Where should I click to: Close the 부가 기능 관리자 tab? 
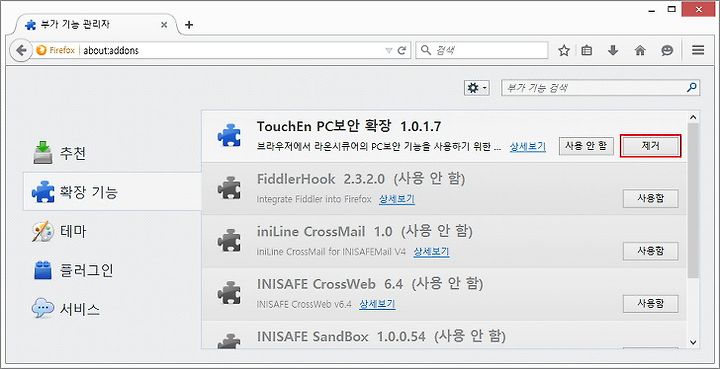(x=164, y=25)
